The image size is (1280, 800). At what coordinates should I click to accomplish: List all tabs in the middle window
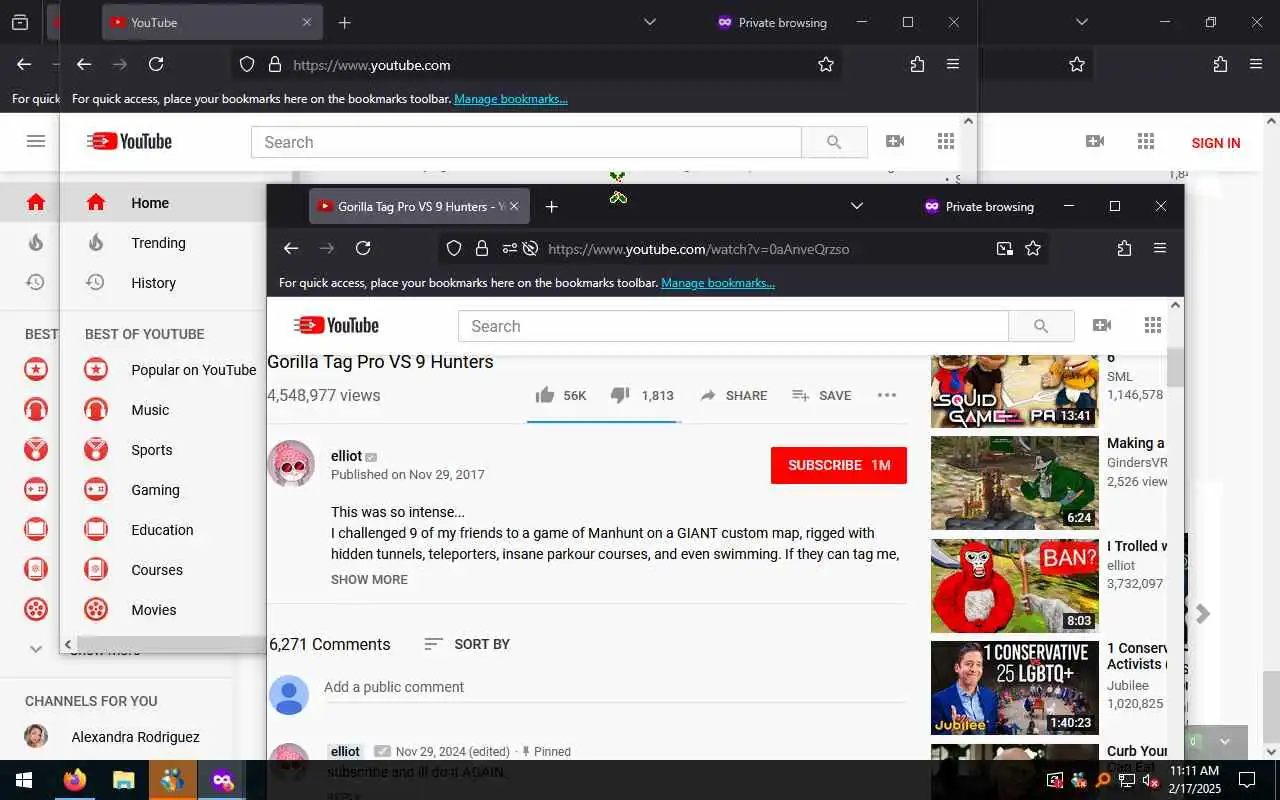[x=650, y=22]
